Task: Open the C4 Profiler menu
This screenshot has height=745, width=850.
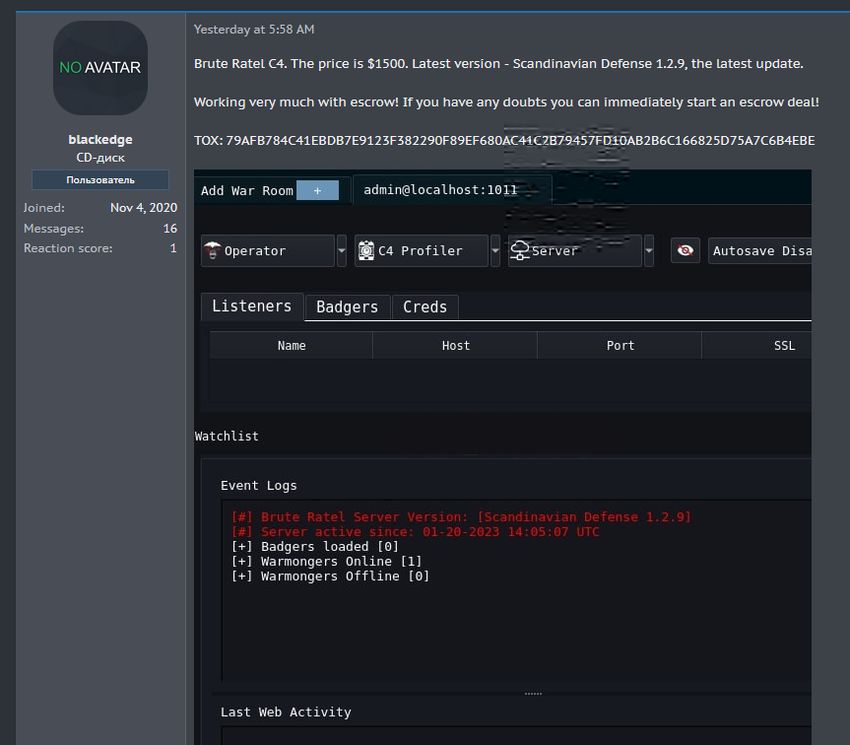Action: 421,251
